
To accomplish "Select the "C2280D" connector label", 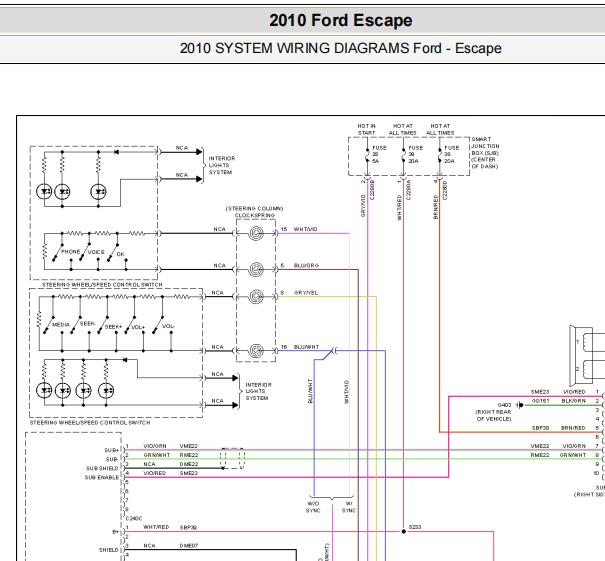I will [445, 190].
